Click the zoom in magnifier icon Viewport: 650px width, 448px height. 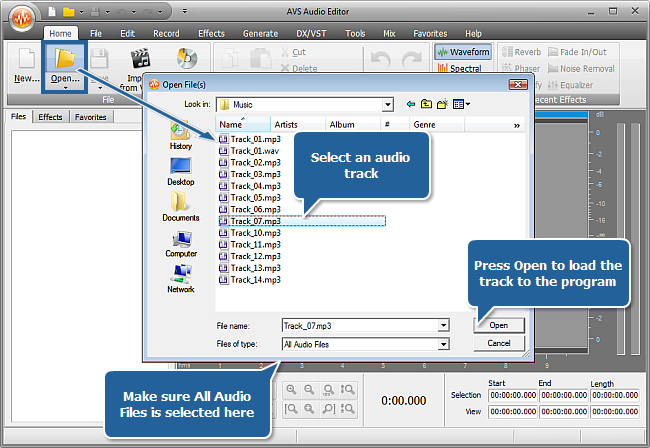coord(291,390)
